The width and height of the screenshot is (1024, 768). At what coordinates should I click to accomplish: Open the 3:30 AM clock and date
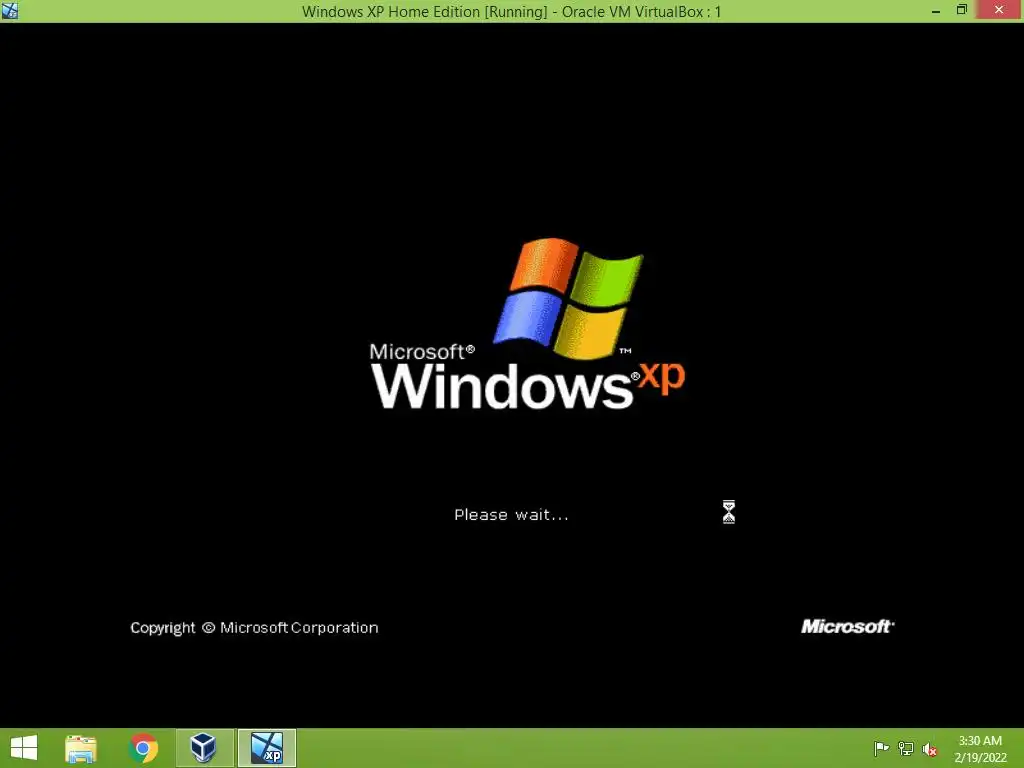point(980,749)
